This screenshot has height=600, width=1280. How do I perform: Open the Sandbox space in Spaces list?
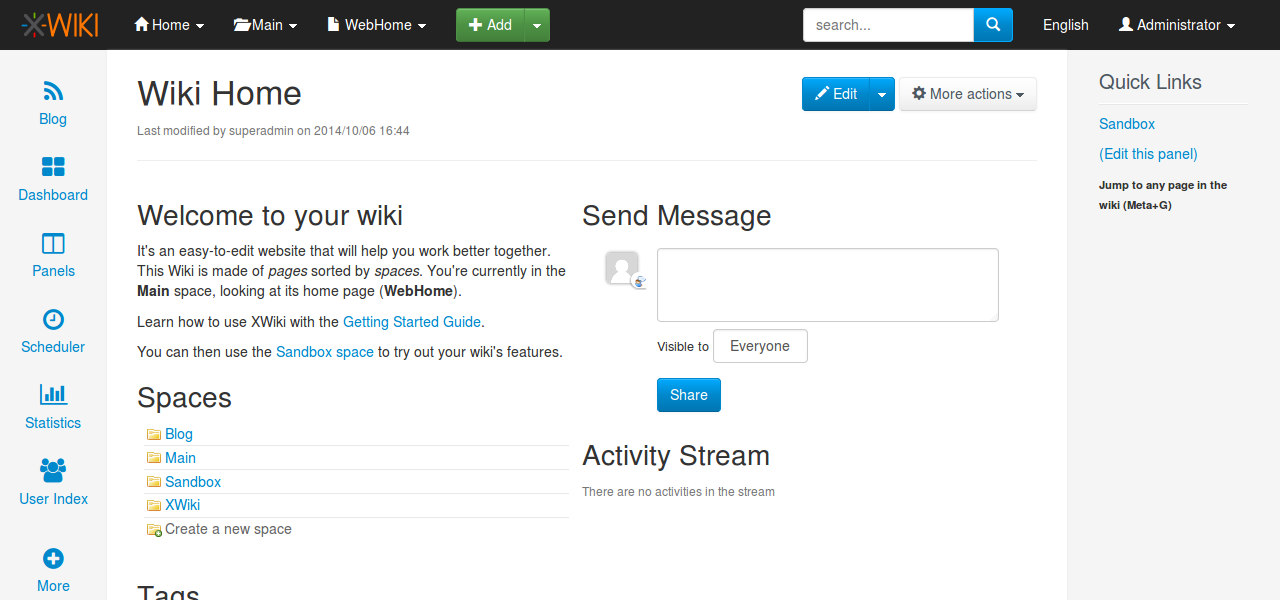(x=193, y=482)
